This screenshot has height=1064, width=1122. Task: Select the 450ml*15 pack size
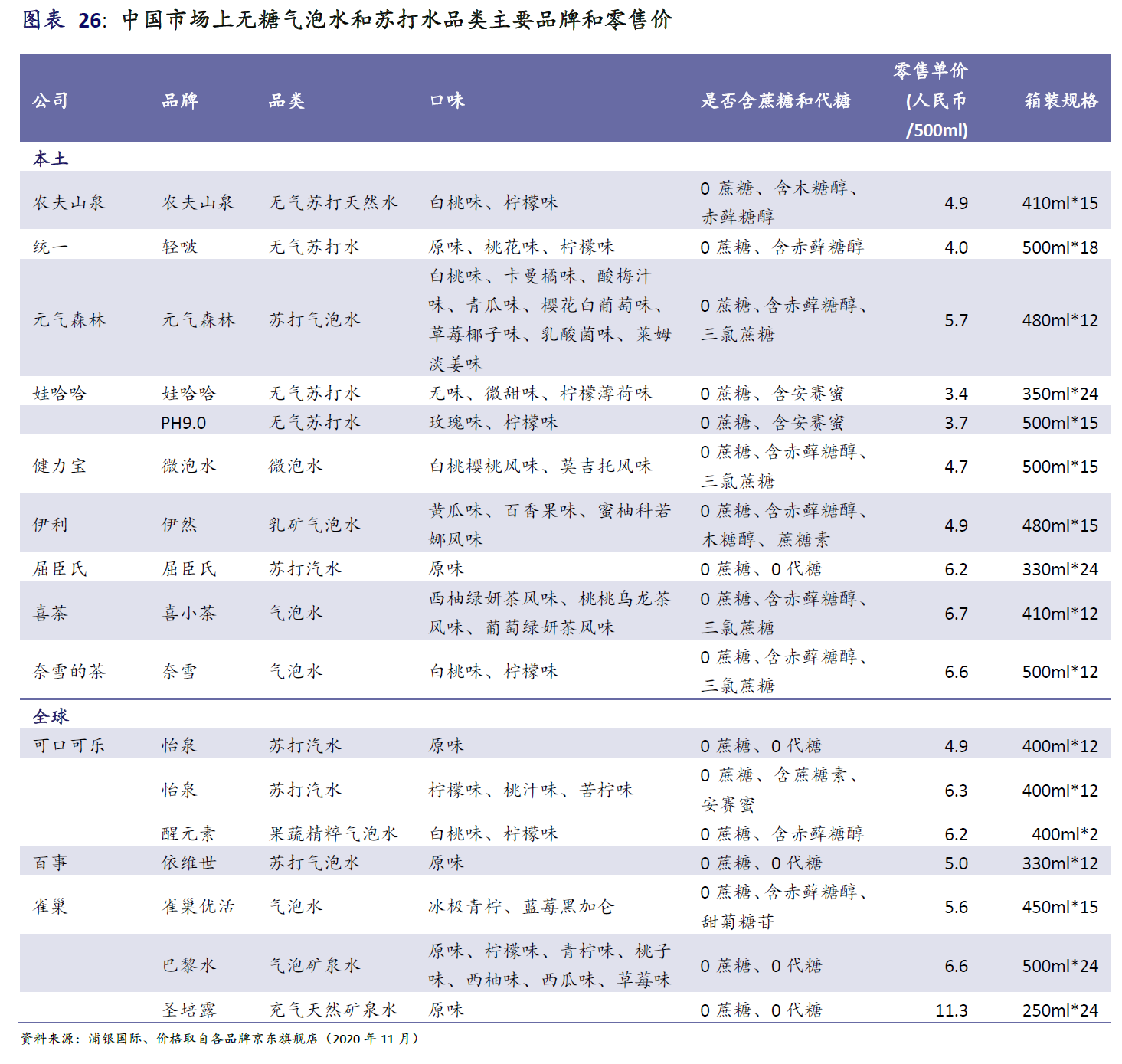(1060, 907)
